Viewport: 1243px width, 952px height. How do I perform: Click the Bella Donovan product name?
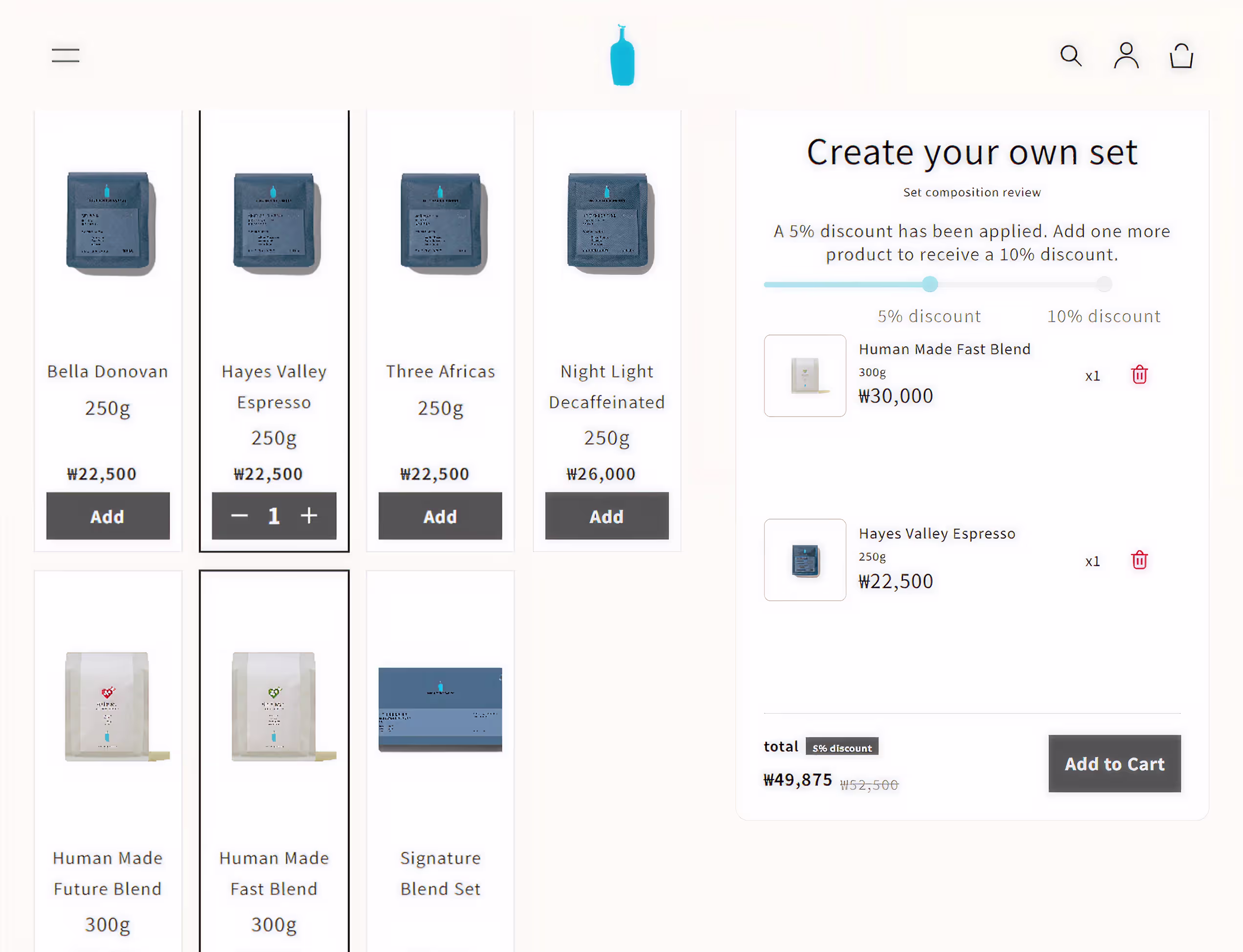point(107,371)
